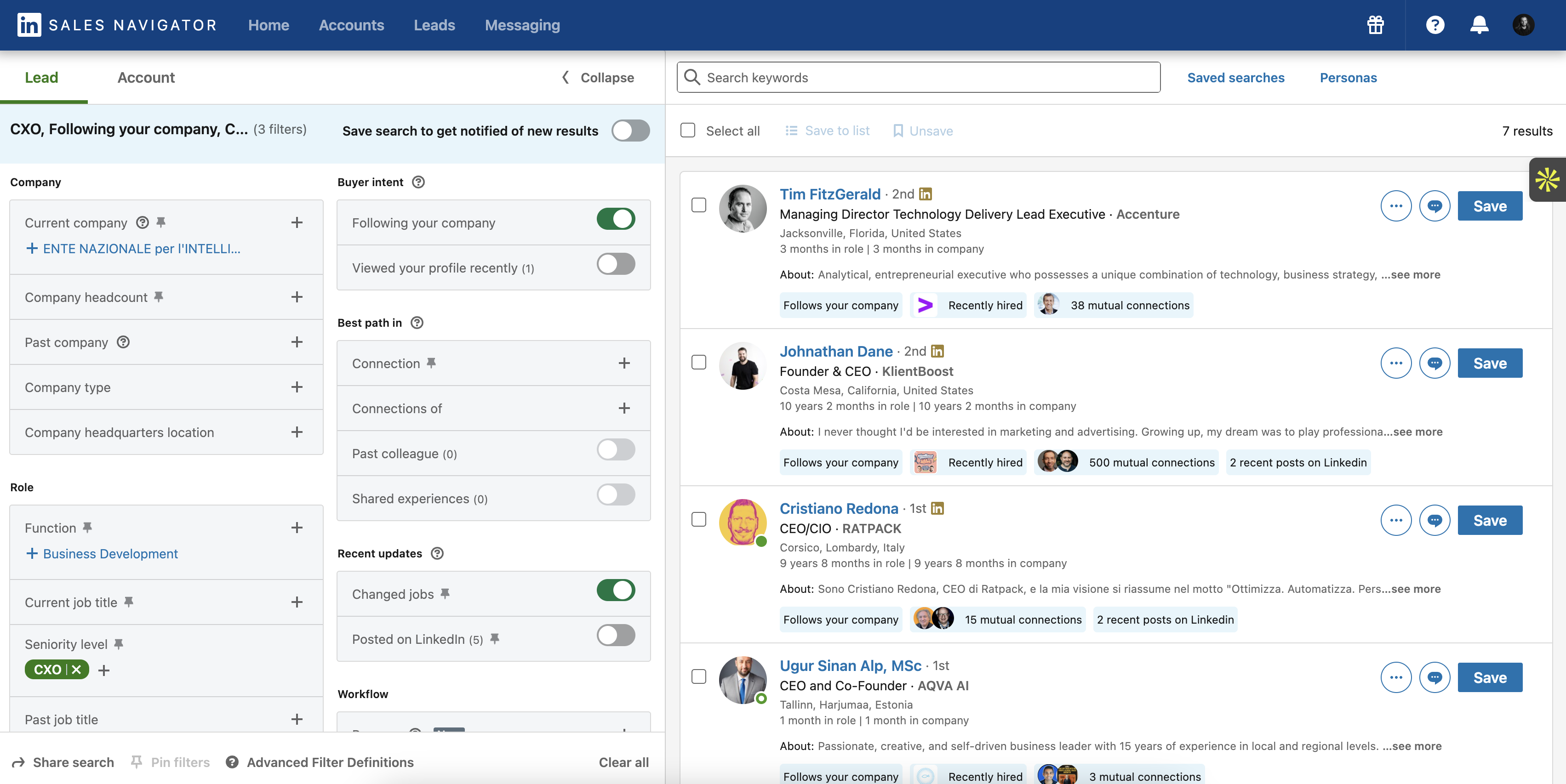Screen dimensions: 1566x784
Task: Expand Function filter plus
Action: pos(297,528)
